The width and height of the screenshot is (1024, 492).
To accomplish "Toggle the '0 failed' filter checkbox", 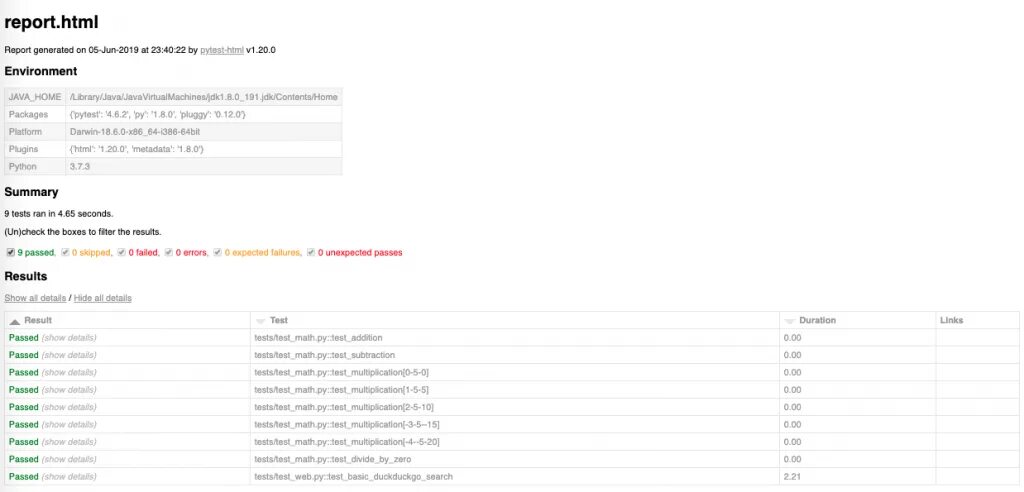I will pyautogui.click(x=122, y=253).
